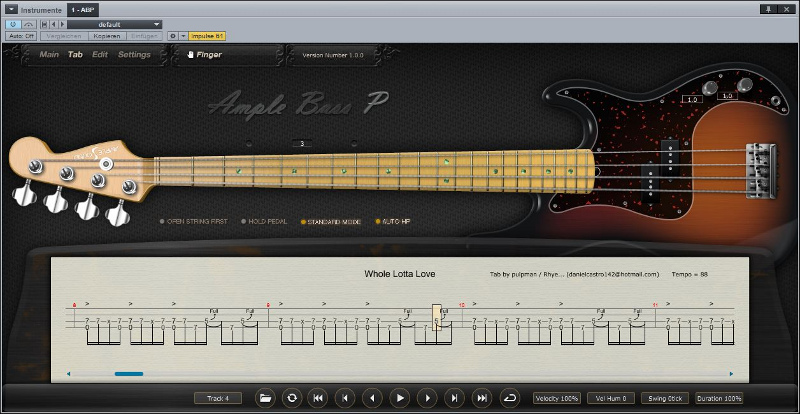Jump to the last bar with fast-forward
Screen dimensions: 800x414
point(482,398)
